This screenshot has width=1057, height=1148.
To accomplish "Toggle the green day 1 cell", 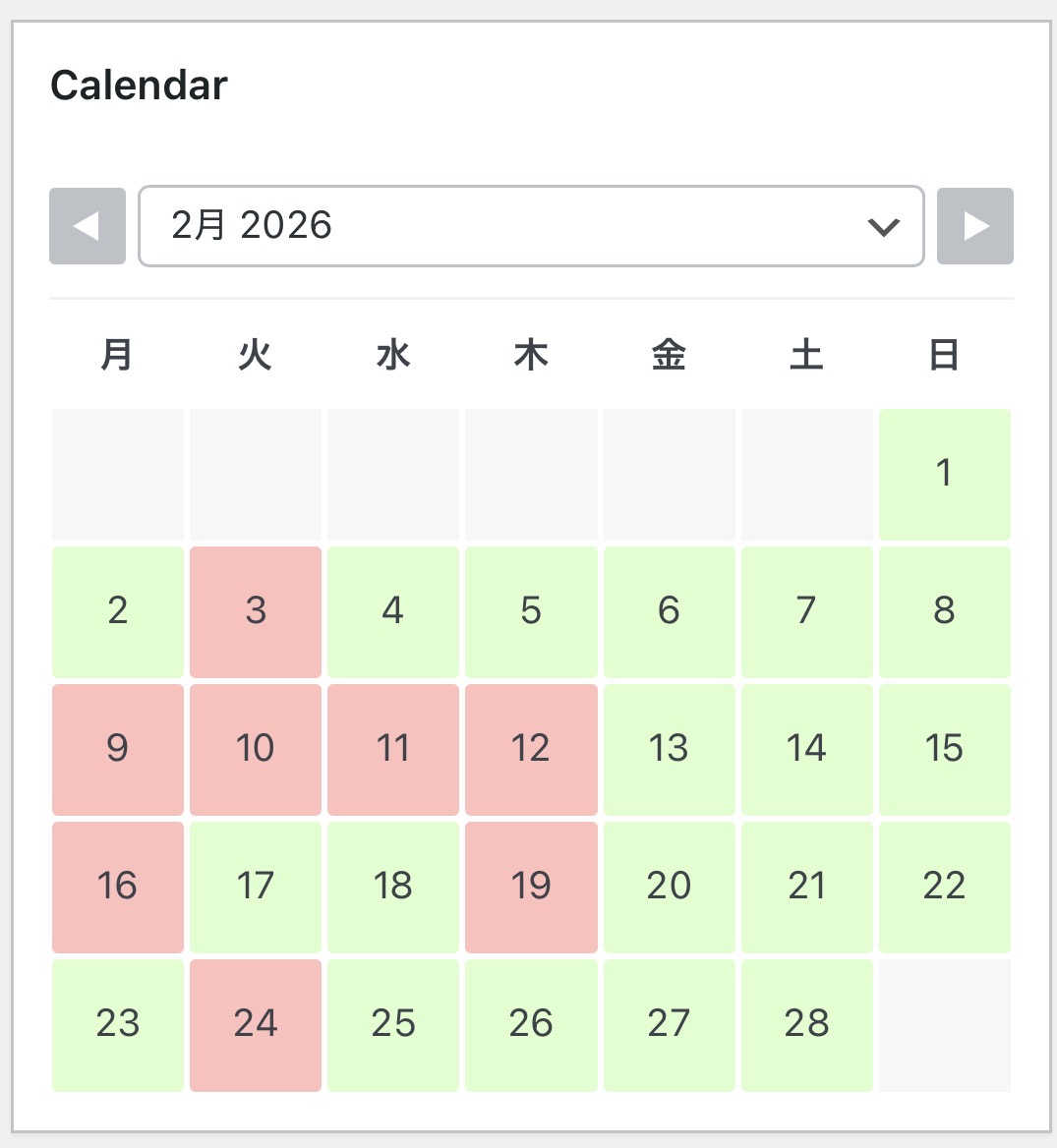I will (944, 474).
